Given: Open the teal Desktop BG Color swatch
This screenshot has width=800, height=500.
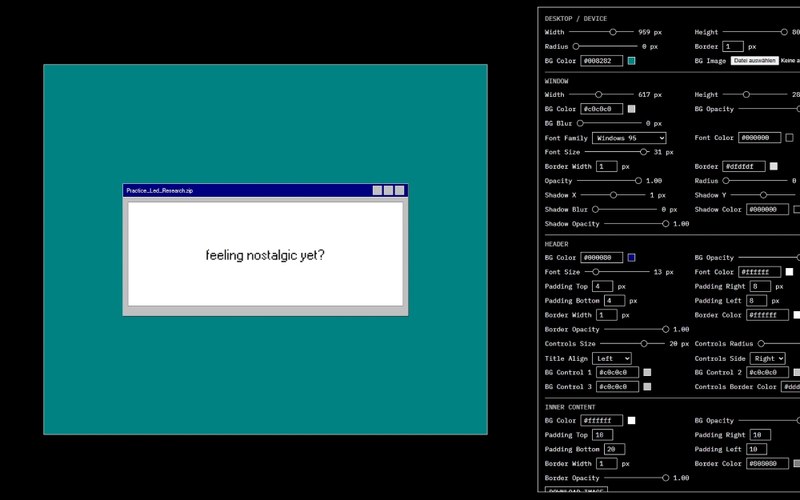Looking at the screenshot, I should [631, 61].
